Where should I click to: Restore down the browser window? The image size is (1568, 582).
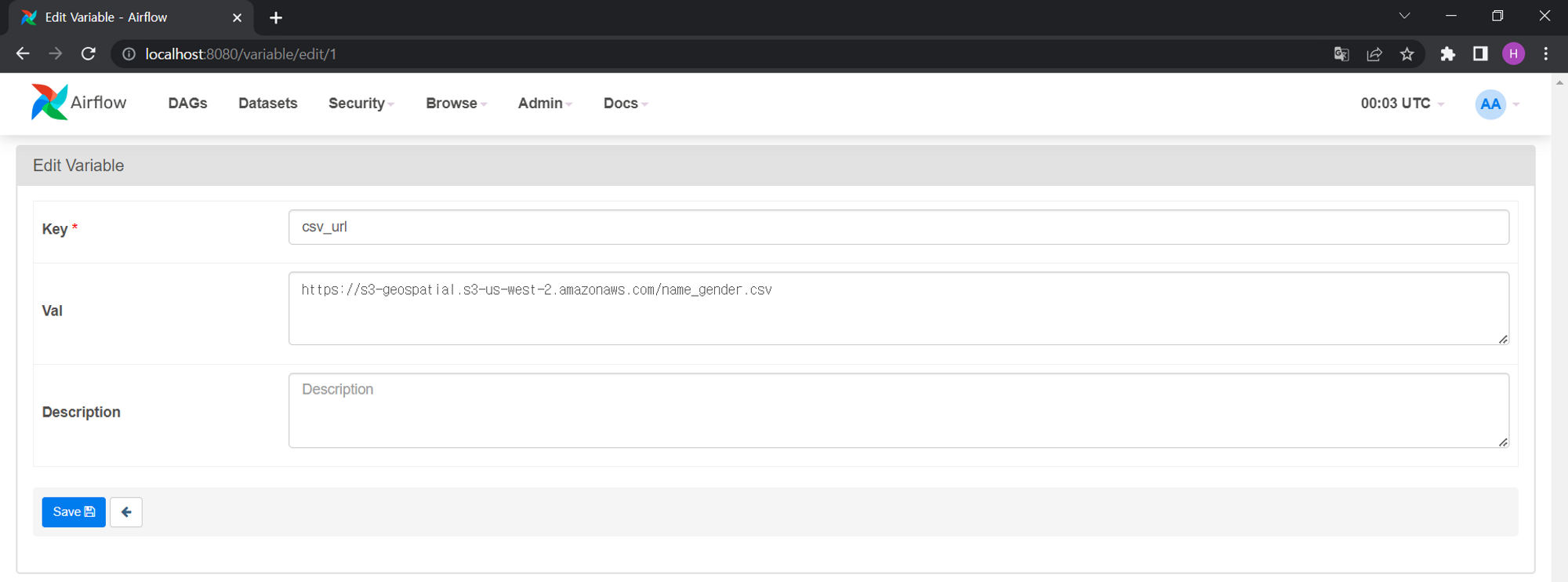click(x=1497, y=16)
